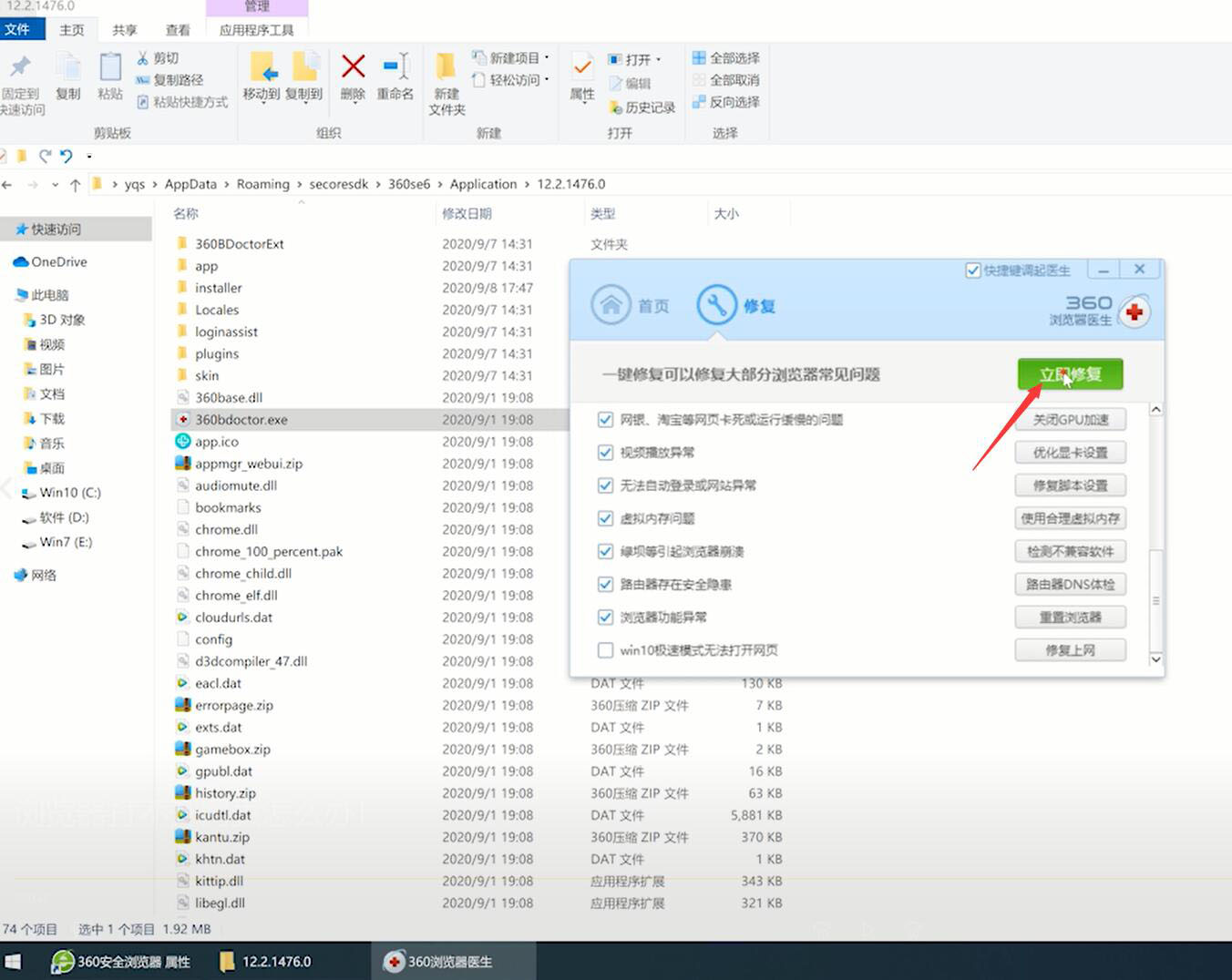
Task: Click the Up directory arrow
Action: point(75,185)
